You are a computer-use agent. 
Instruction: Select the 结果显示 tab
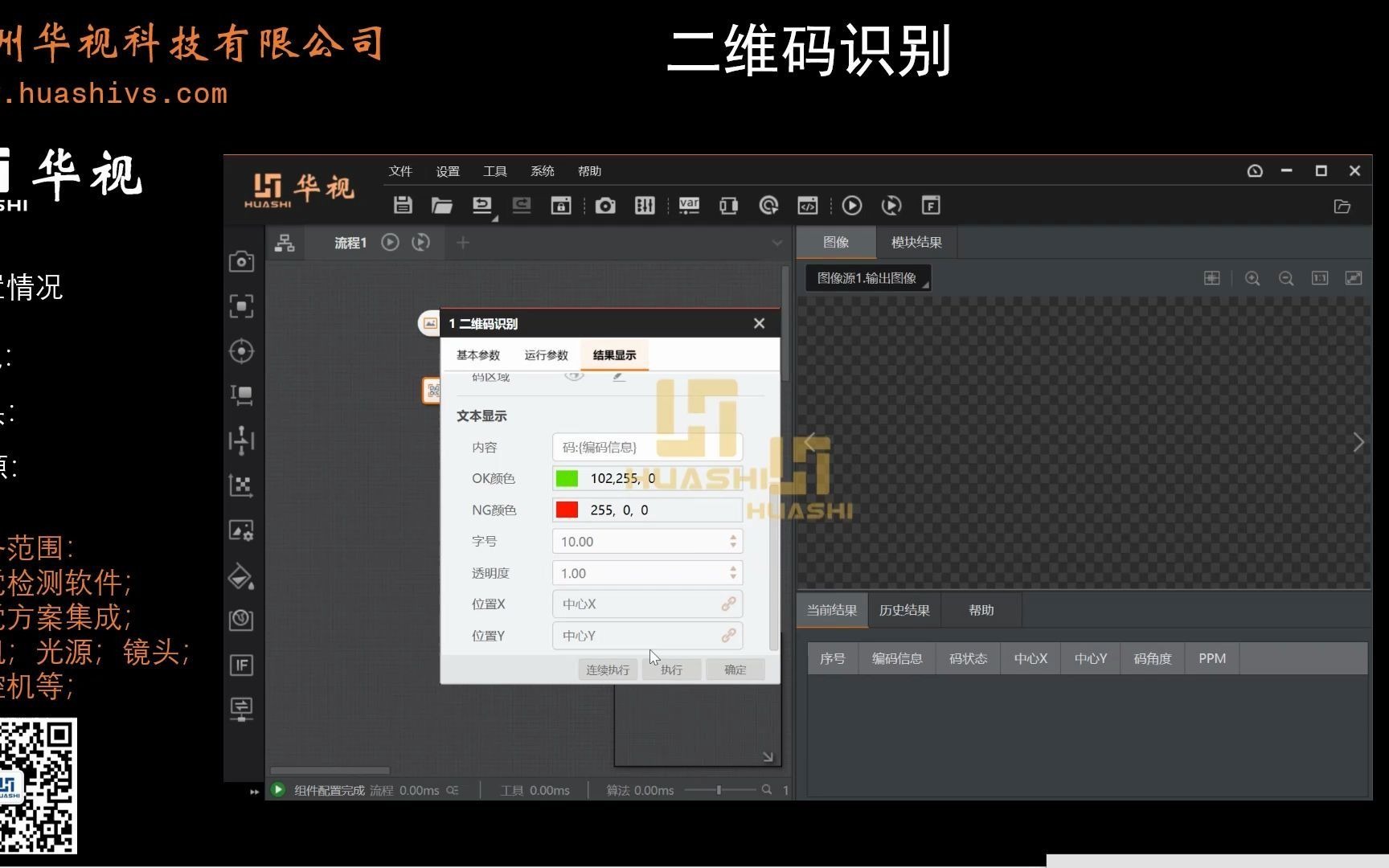point(614,355)
